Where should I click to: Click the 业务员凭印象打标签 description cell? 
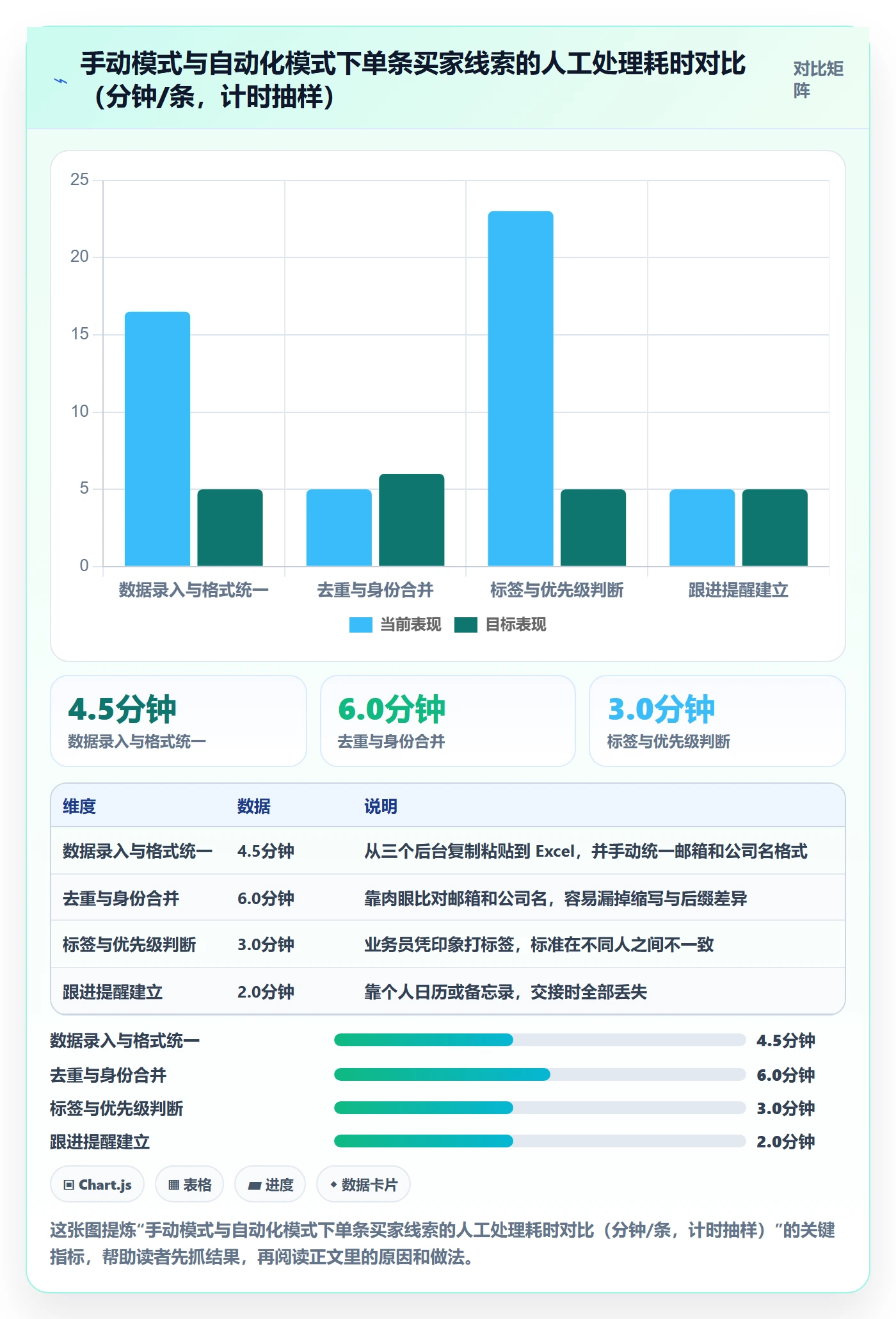pos(539,944)
